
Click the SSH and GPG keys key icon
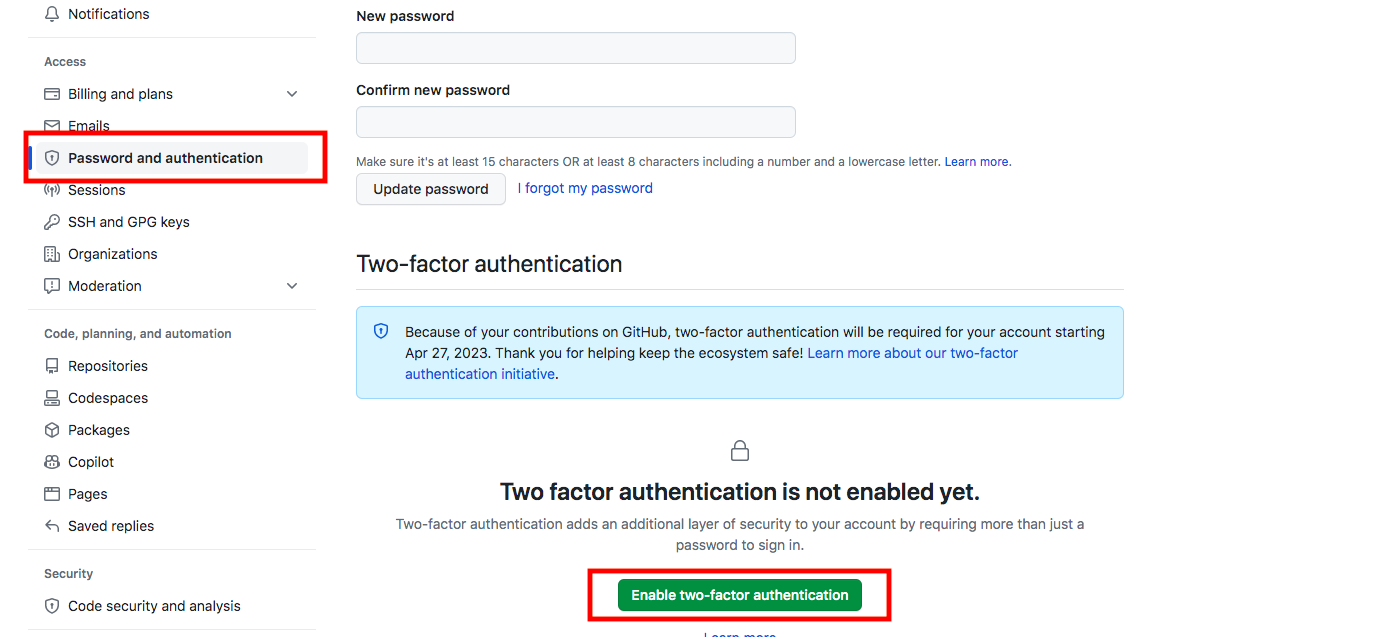click(x=52, y=221)
